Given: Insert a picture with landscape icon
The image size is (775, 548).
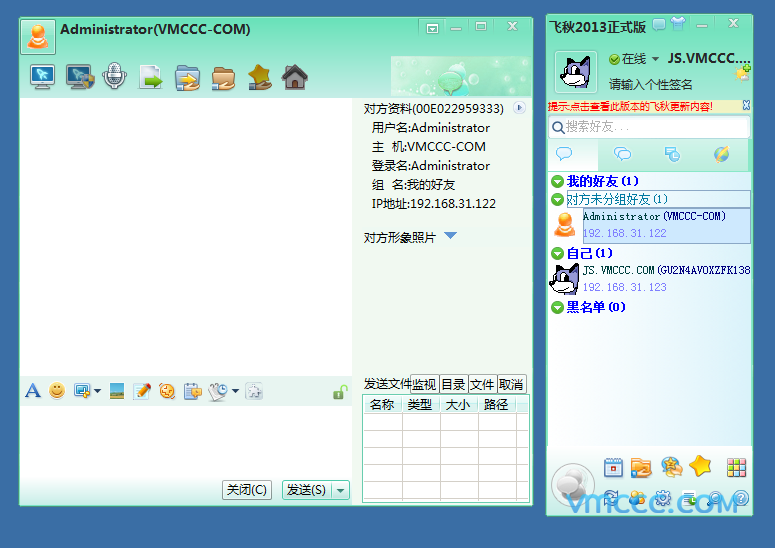Looking at the screenshot, I should pos(117,391).
